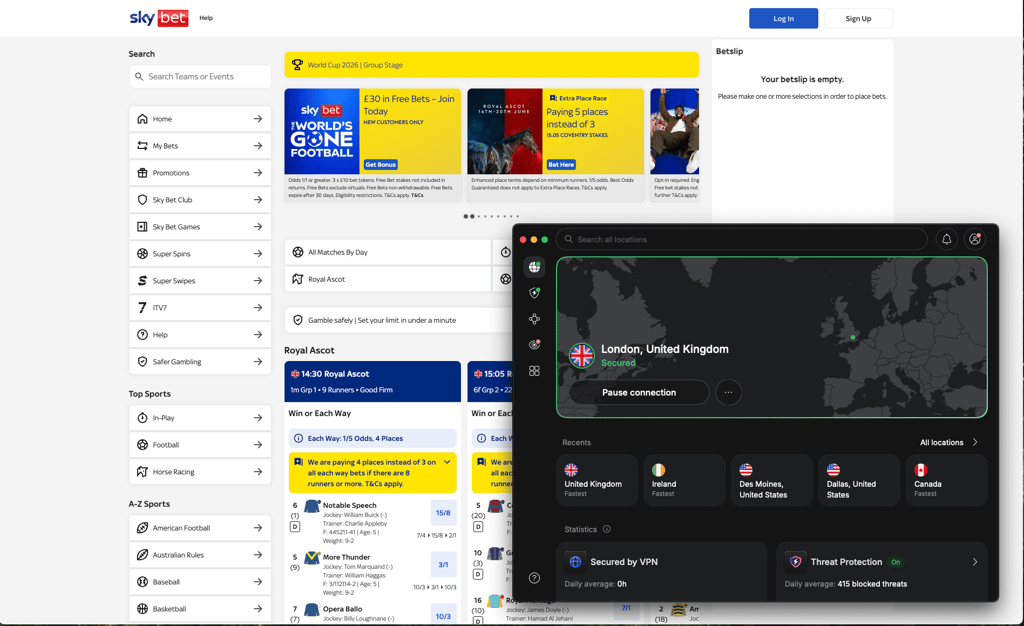
Task: Open the three-dot connection options button
Action: point(728,392)
